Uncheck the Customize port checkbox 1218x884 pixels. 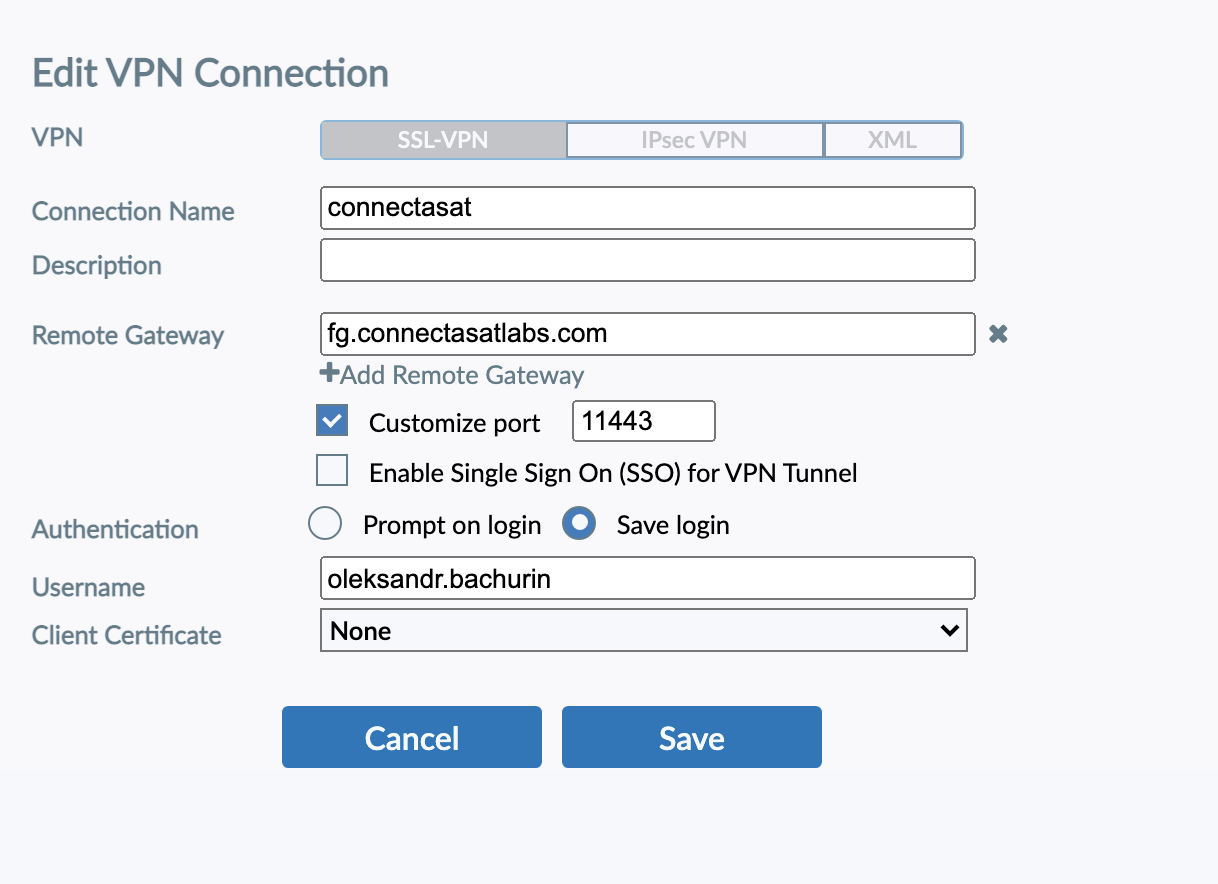[332, 421]
